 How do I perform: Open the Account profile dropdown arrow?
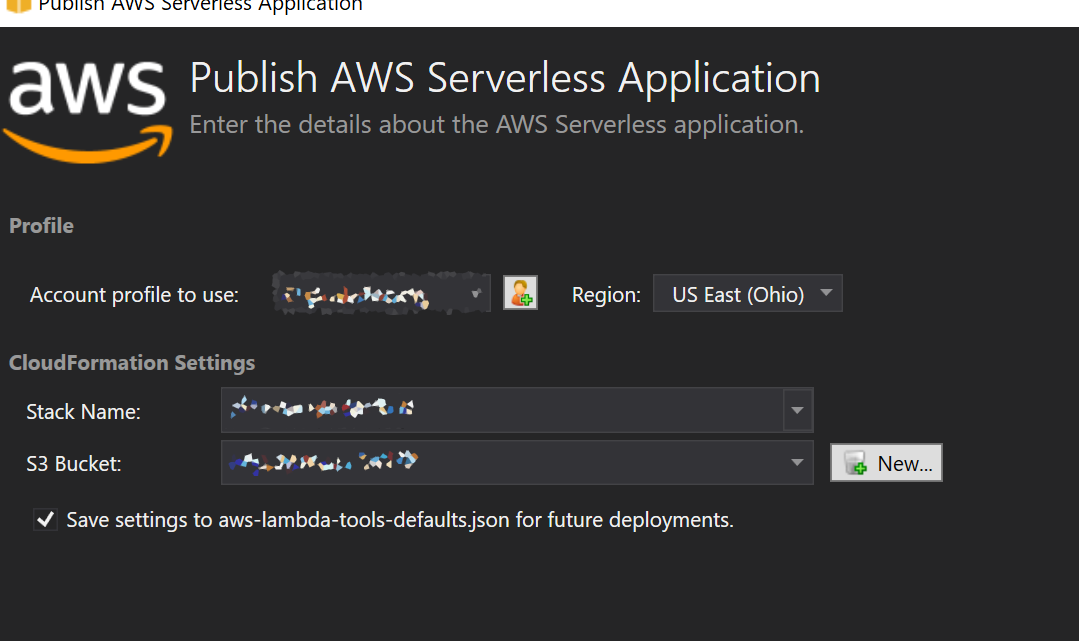tap(479, 294)
